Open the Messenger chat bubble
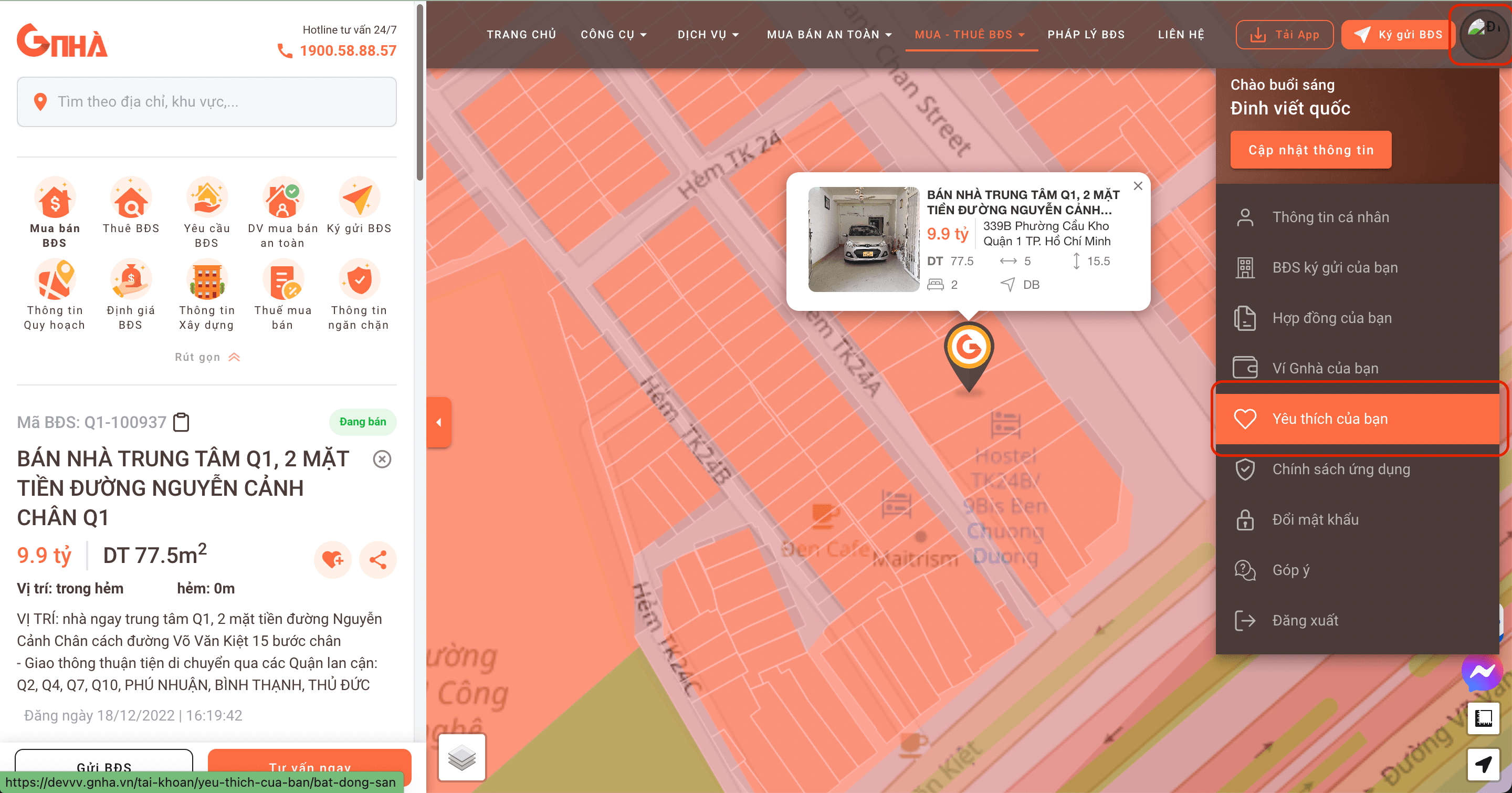Viewport: 1512px width, 793px height. point(1481,673)
